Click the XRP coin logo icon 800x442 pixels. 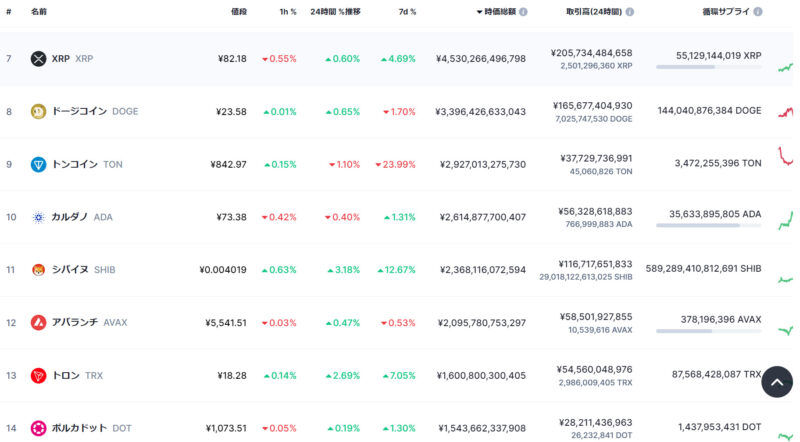click(38, 59)
